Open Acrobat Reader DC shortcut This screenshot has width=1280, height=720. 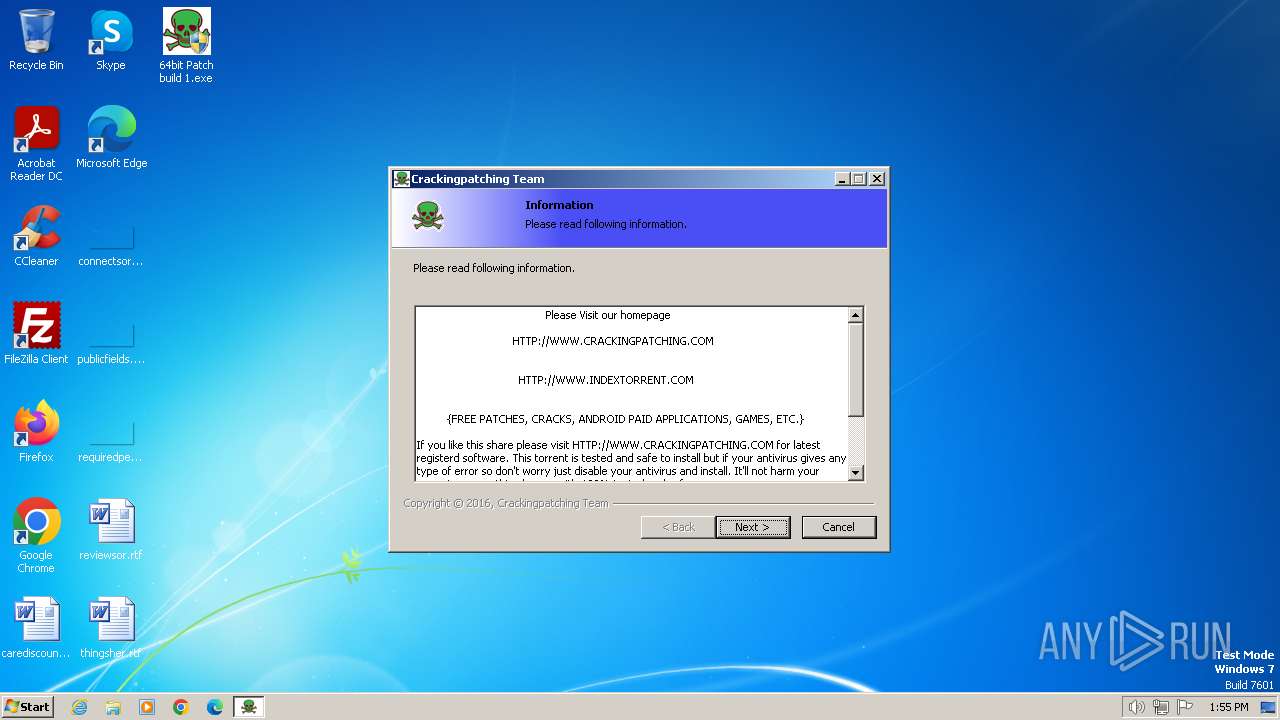click(36, 144)
